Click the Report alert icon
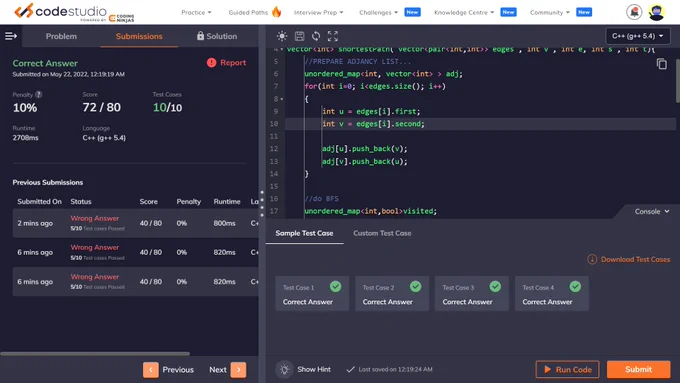This screenshot has height=383, width=680. (211, 62)
